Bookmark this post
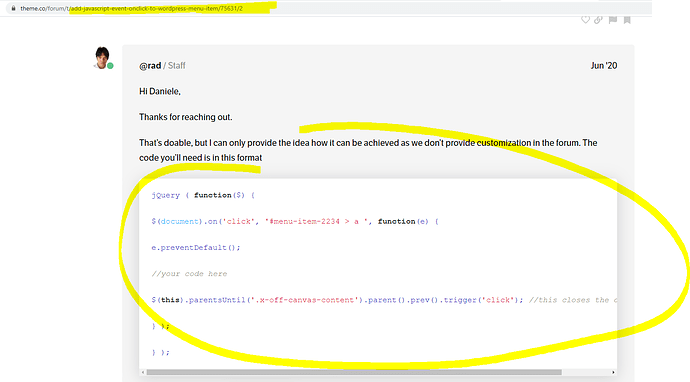Screen dimensions: 690x382 click(627, 20)
